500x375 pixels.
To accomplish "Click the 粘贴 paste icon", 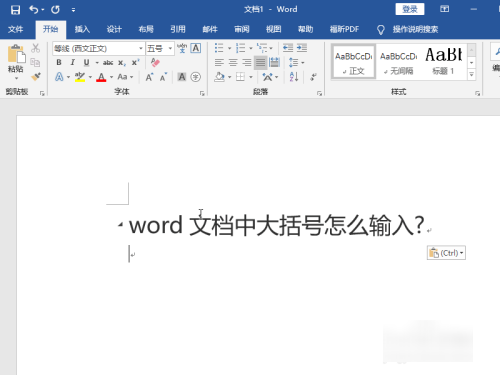I will [16, 54].
